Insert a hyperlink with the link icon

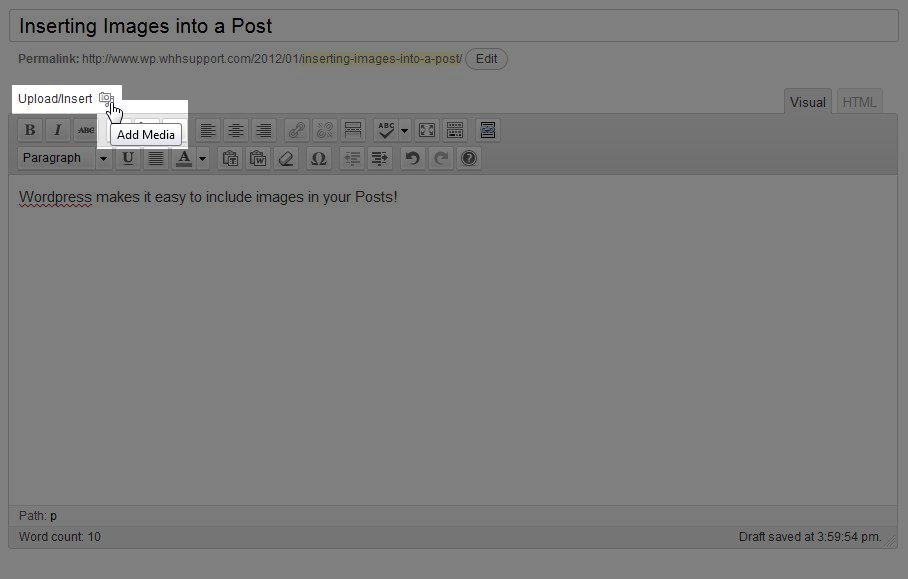pos(296,130)
